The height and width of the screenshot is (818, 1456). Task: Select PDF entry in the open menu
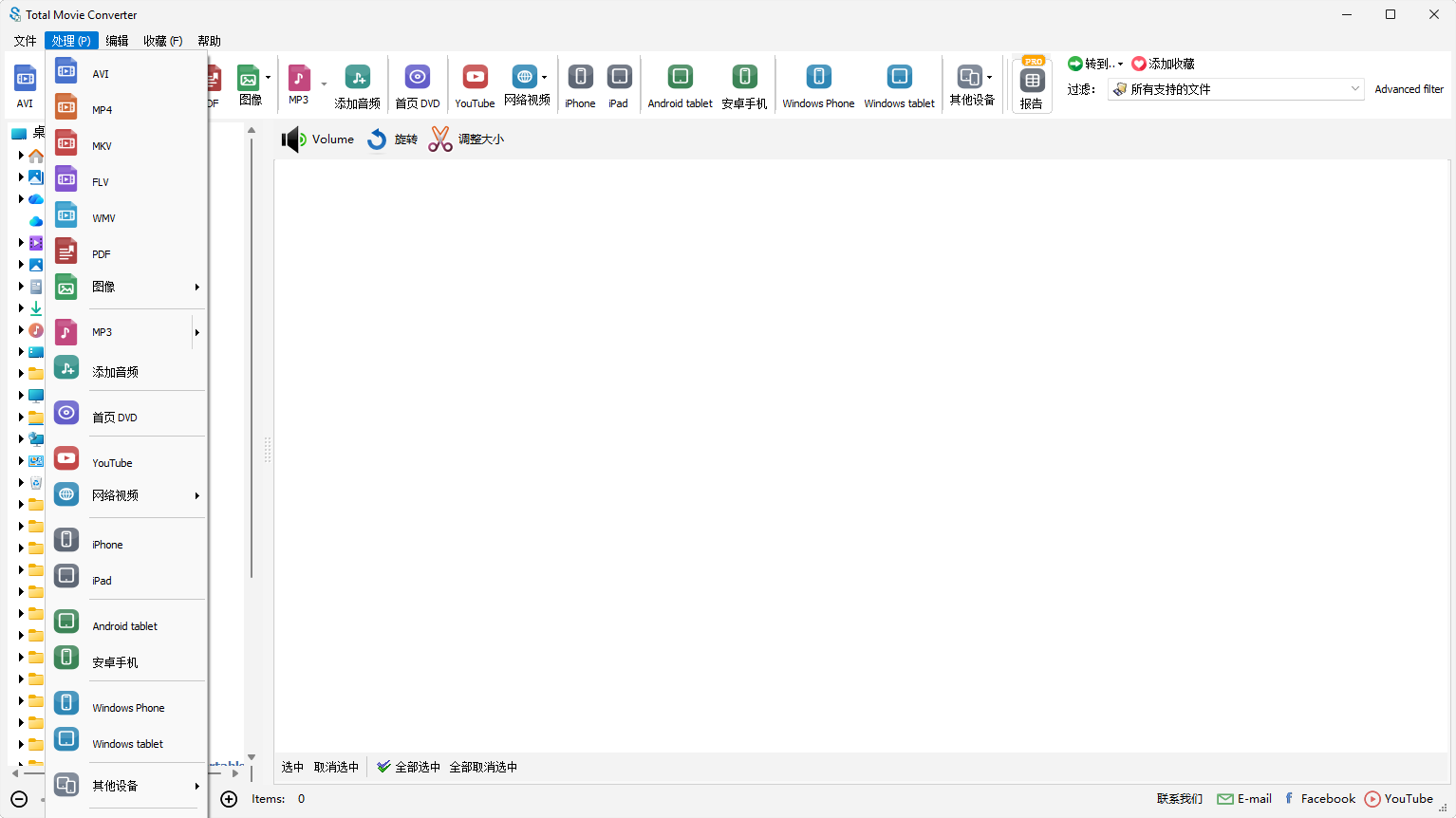click(x=126, y=253)
